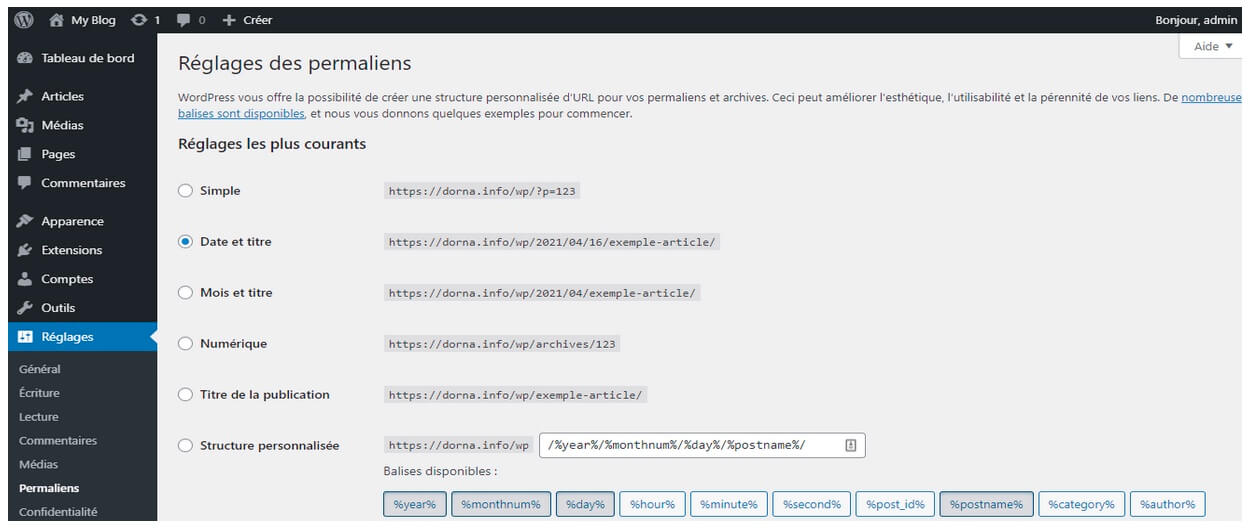Add the %minute% tag
Screen dimensions: 1252x532
point(728,504)
